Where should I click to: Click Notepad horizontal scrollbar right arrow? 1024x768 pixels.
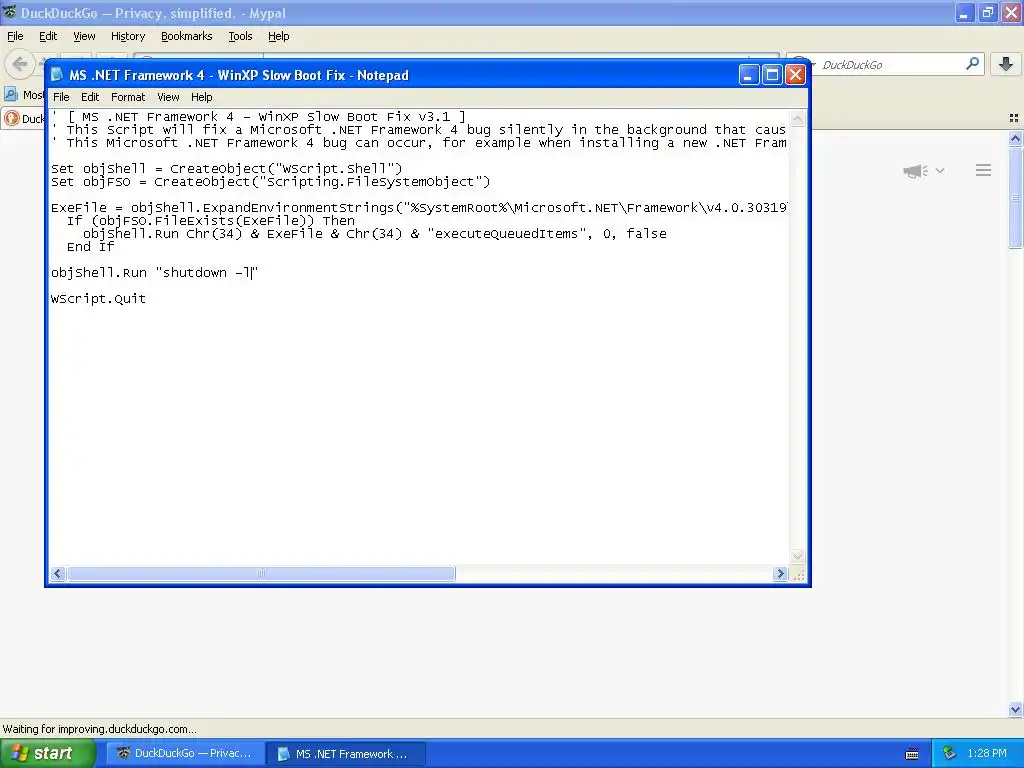coord(780,573)
